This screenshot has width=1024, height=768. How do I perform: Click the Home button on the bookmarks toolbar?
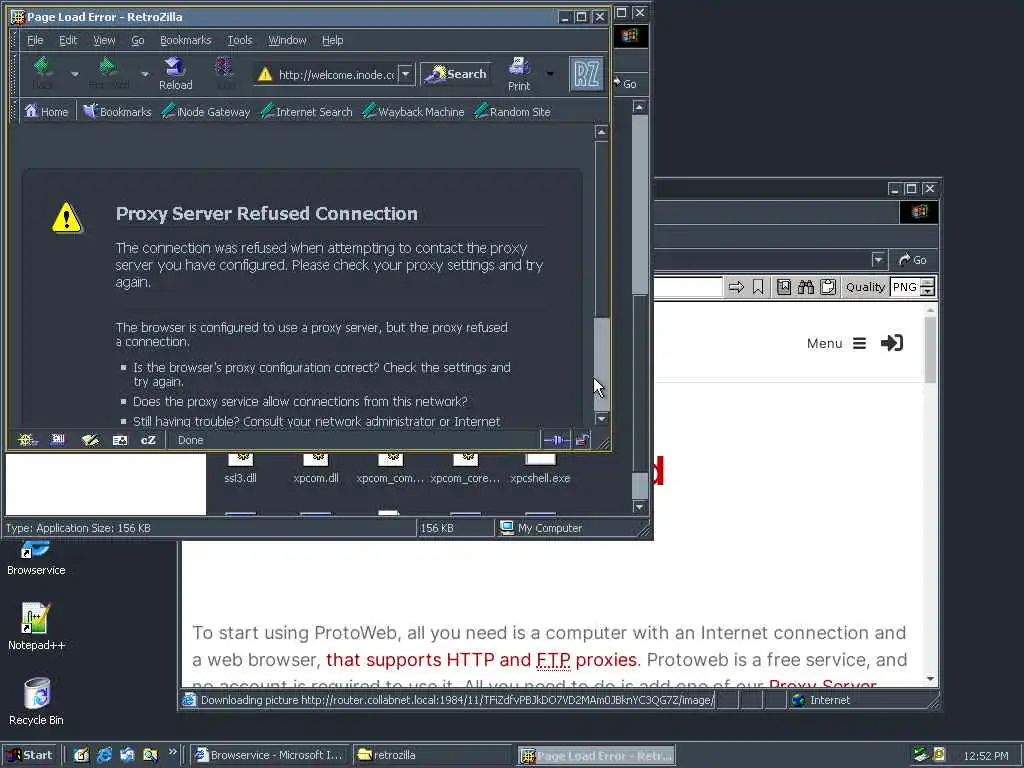[x=46, y=112]
